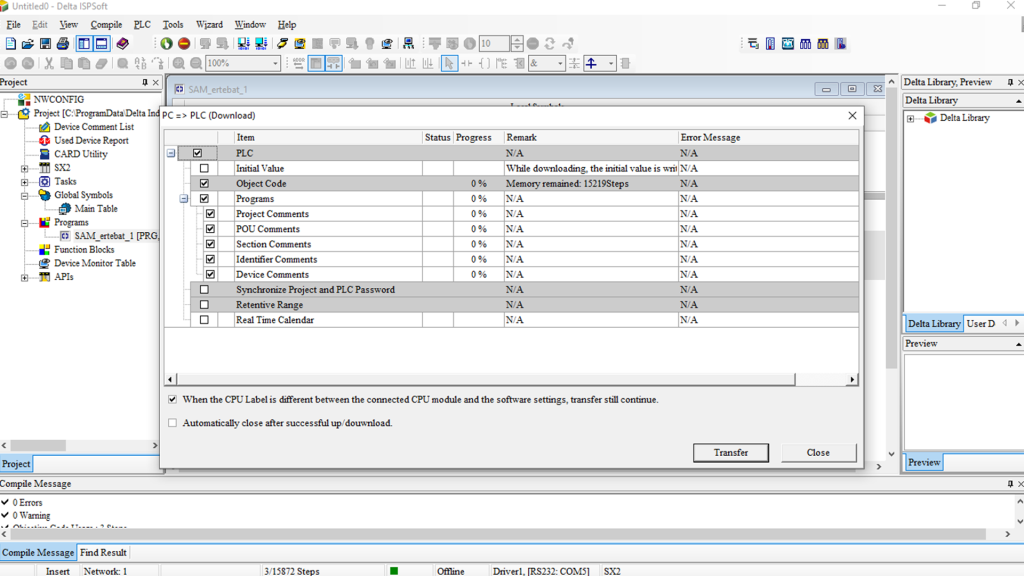
Task: Click the cut scissors icon
Action: 48,63
